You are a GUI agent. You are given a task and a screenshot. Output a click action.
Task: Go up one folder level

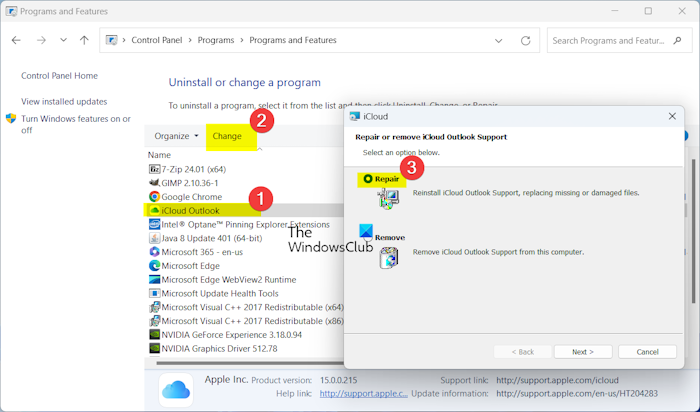(84, 40)
